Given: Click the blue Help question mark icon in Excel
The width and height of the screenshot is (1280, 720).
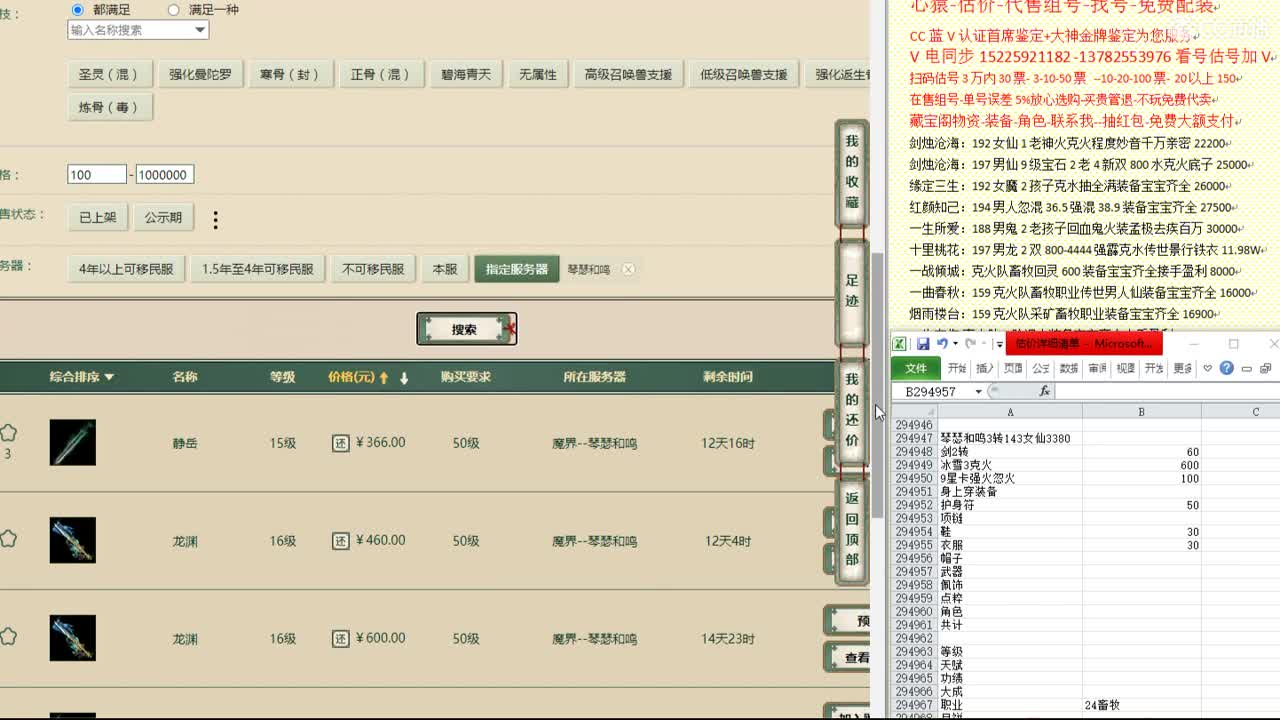Looking at the screenshot, I should (x=1226, y=367).
